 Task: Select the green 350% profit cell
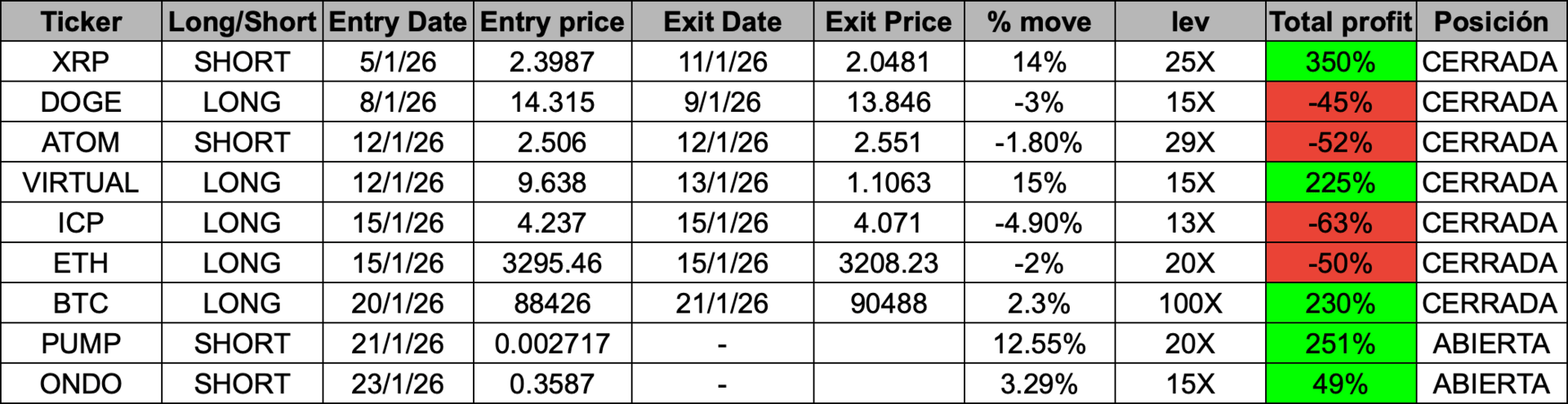coord(1340,62)
